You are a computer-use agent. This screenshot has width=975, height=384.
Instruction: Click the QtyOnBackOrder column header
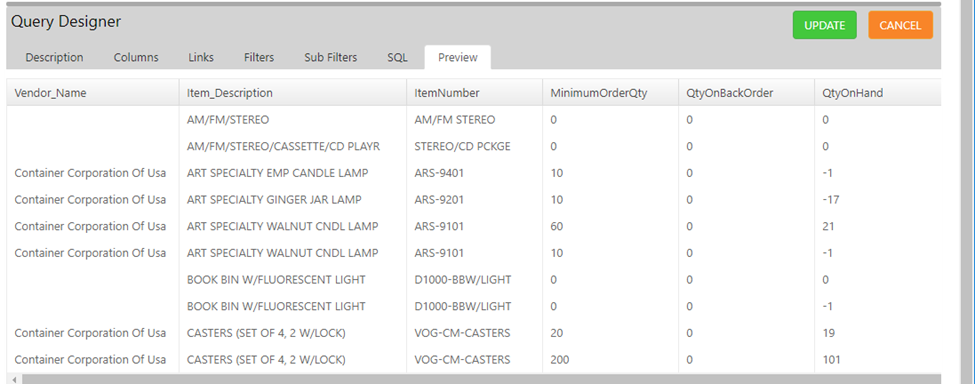(747, 93)
